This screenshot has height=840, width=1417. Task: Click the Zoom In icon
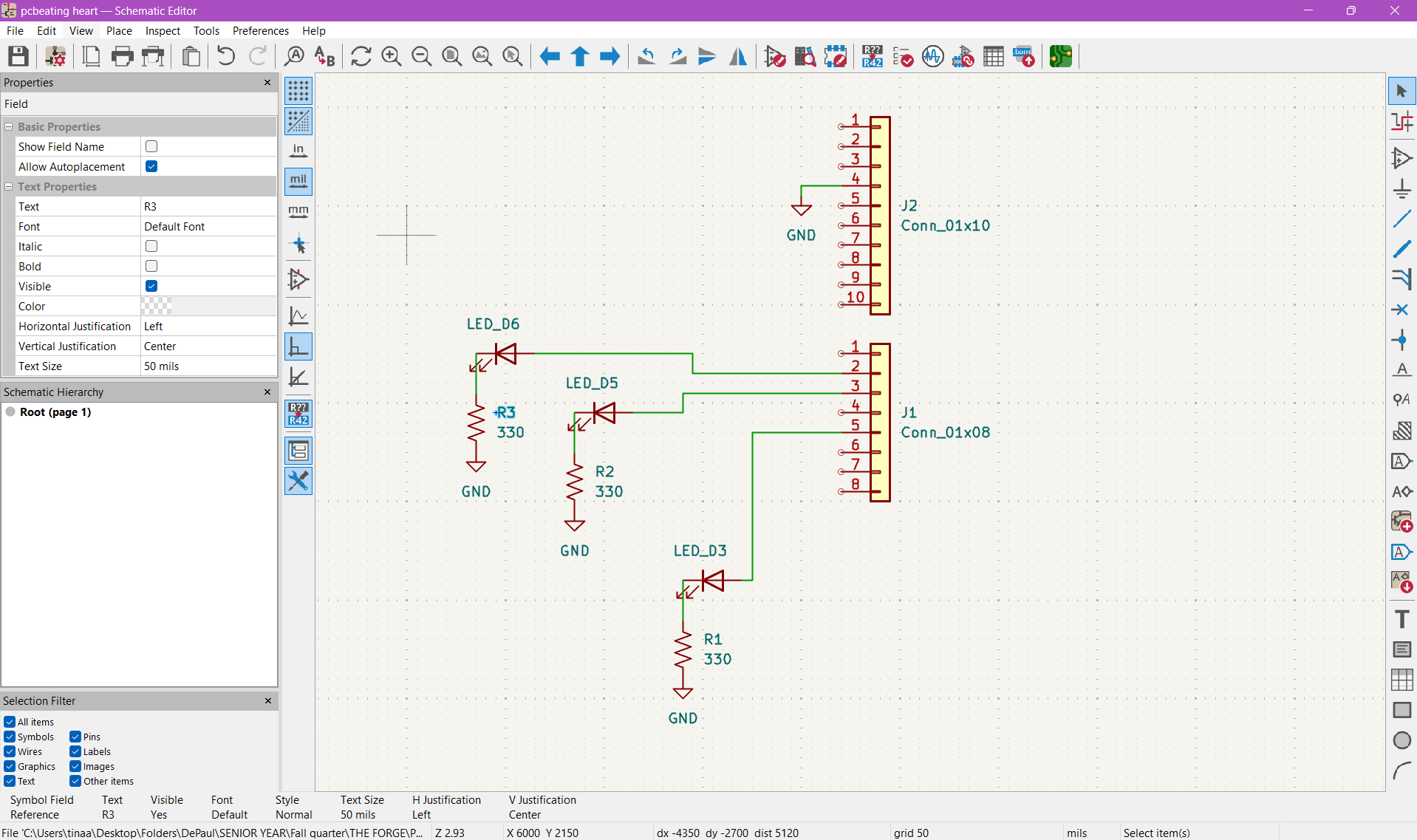[x=391, y=56]
